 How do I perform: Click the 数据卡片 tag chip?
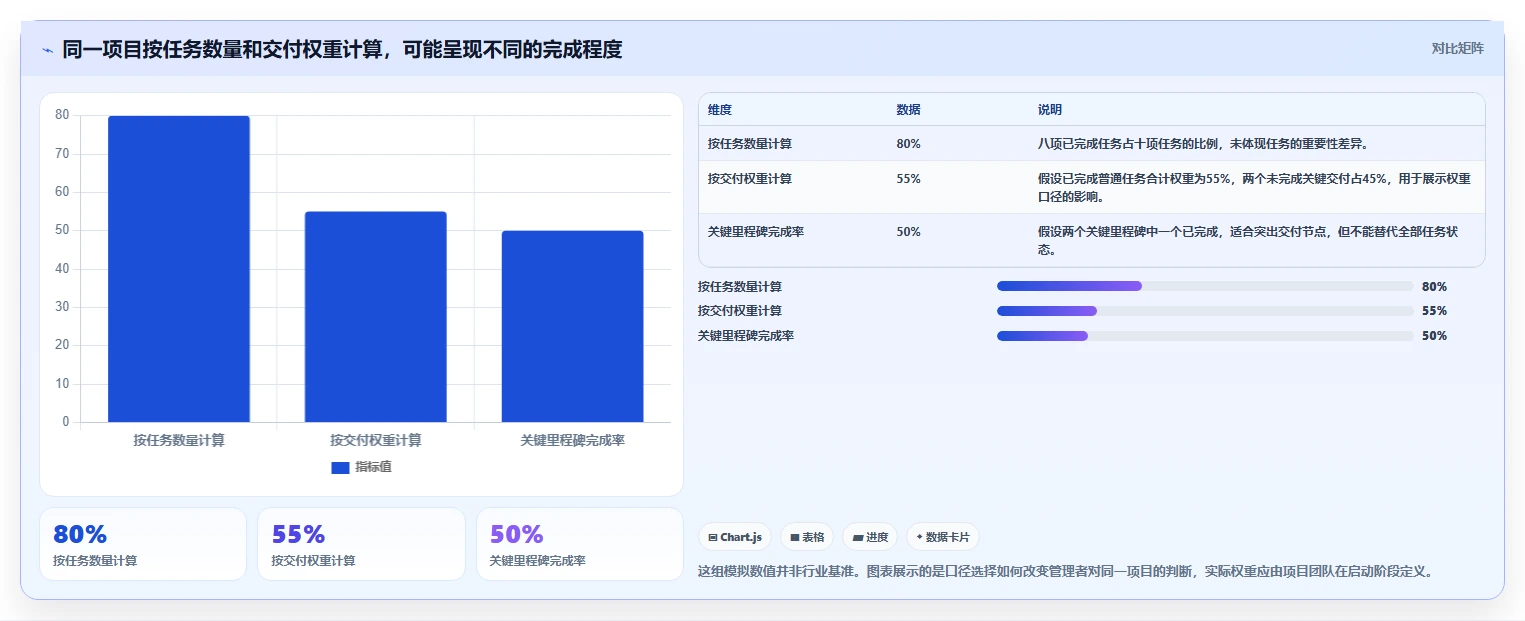943,537
